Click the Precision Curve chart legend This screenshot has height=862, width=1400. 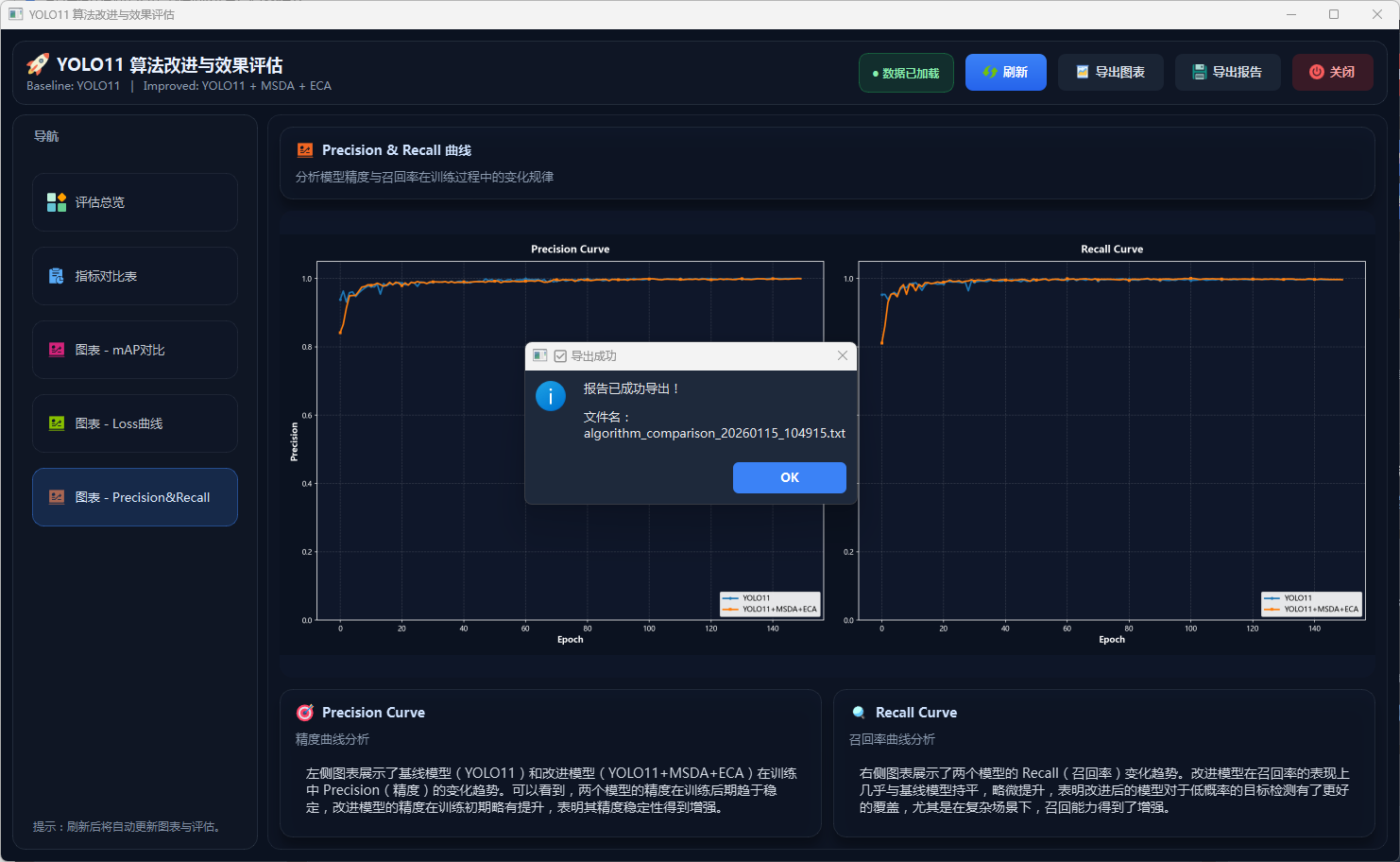pos(770,603)
